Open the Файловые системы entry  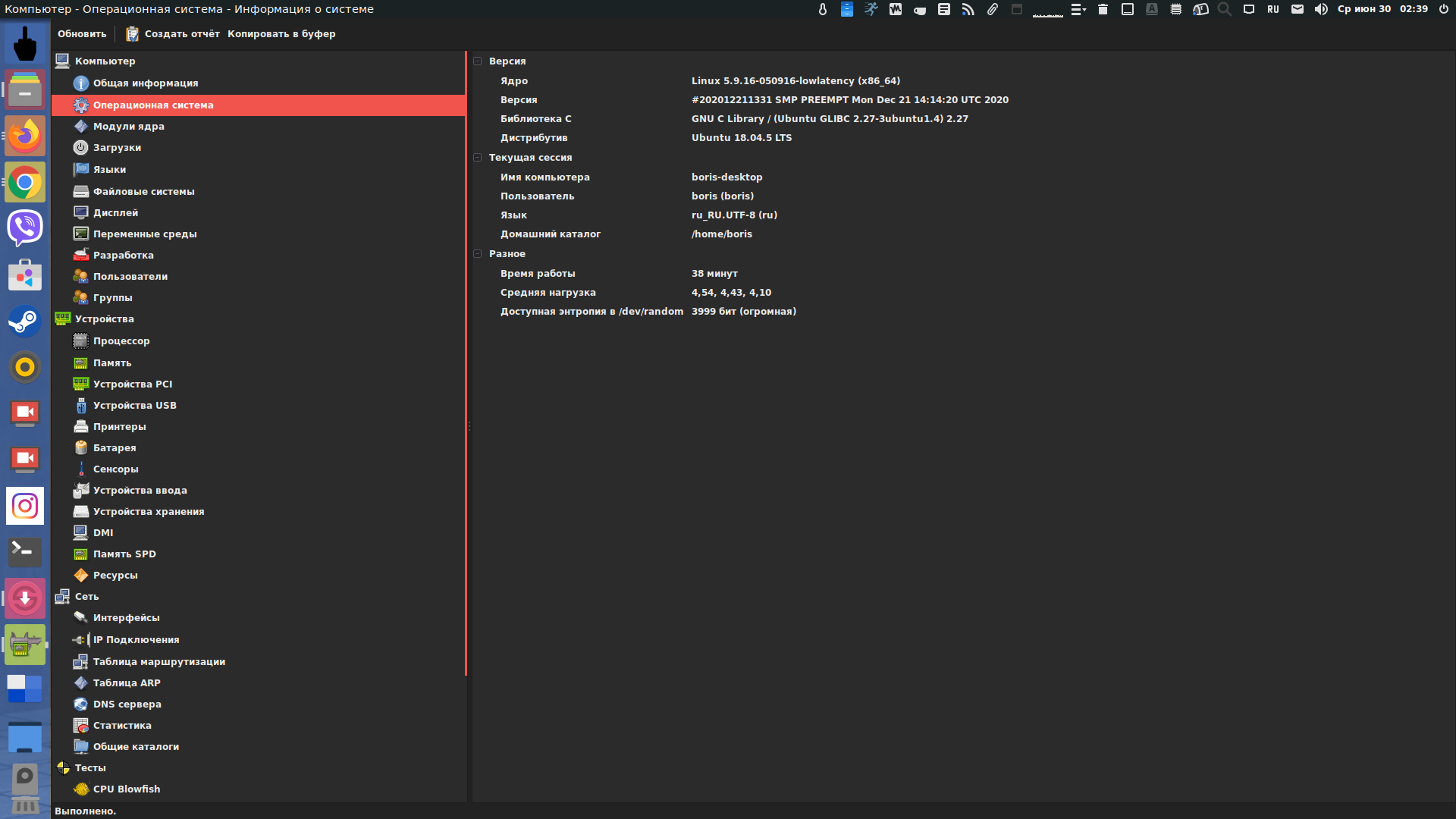[143, 192]
